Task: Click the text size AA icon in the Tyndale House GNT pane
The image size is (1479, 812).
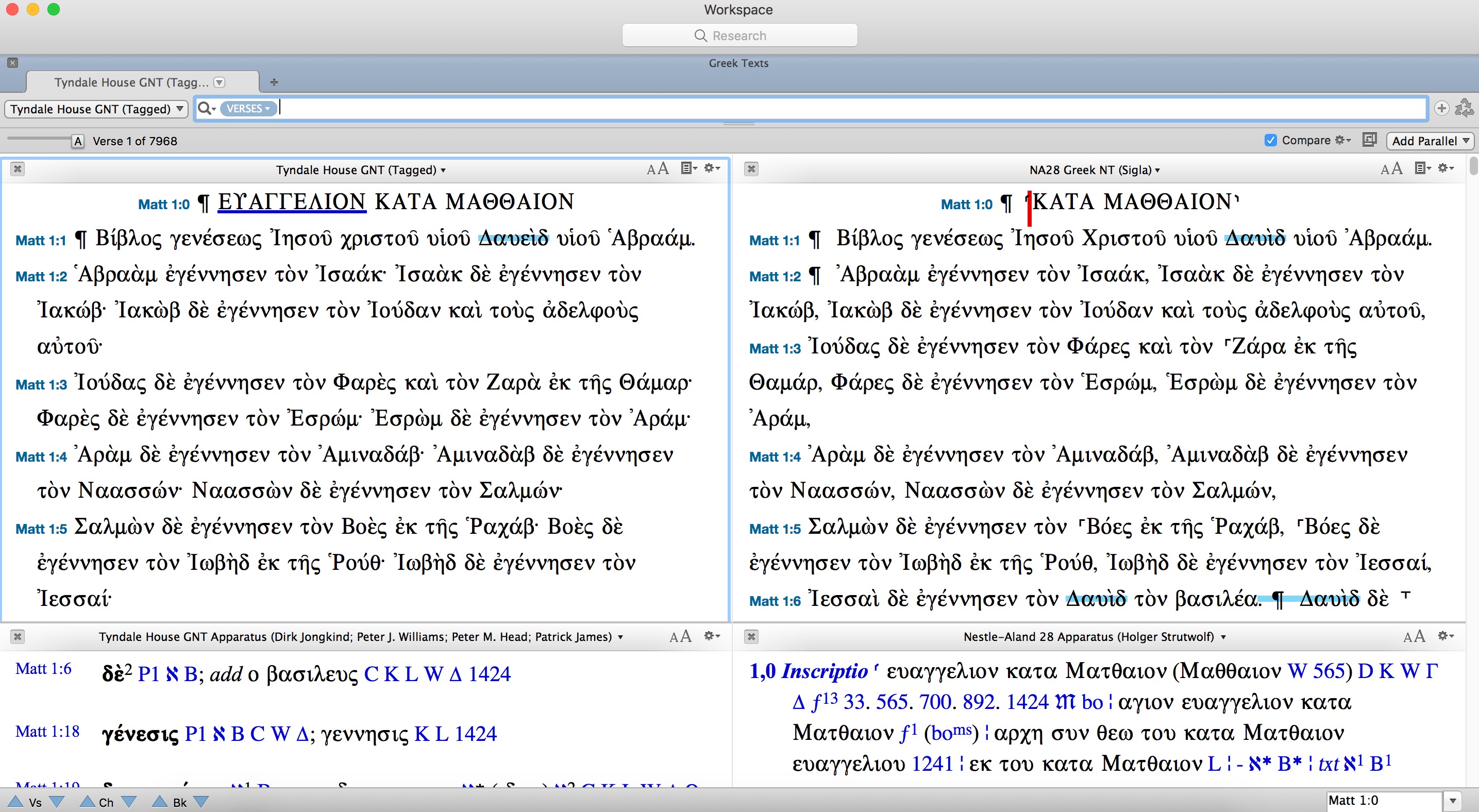Action: tap(658, 168)
